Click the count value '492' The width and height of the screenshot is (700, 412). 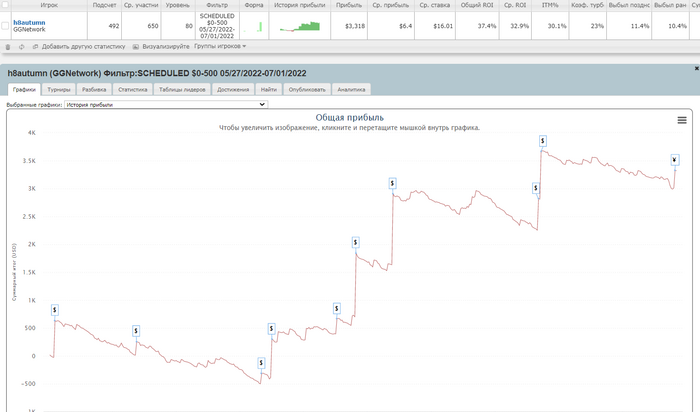pos(114,26)
